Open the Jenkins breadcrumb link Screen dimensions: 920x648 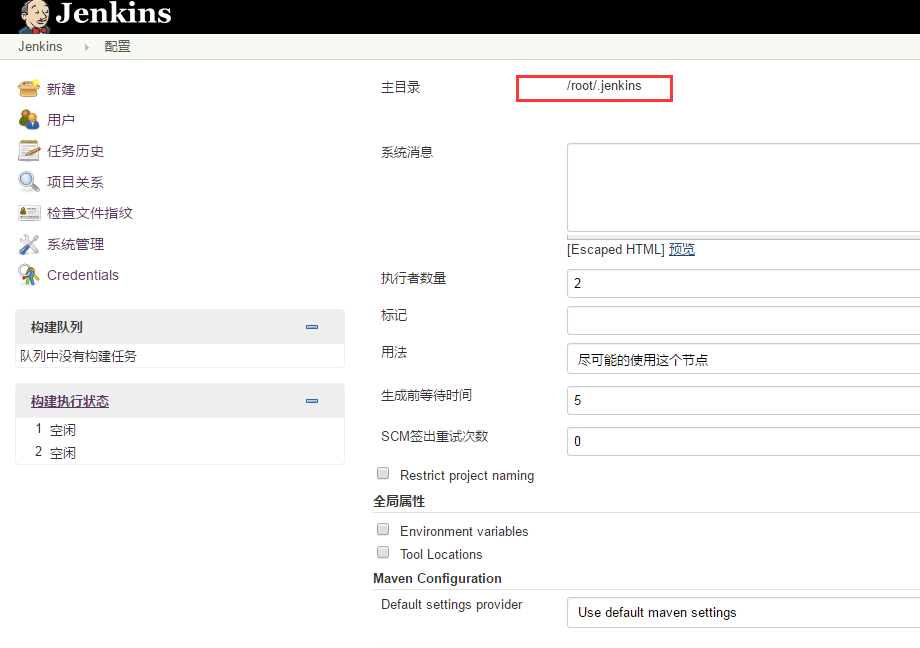(x=40, y=46)
